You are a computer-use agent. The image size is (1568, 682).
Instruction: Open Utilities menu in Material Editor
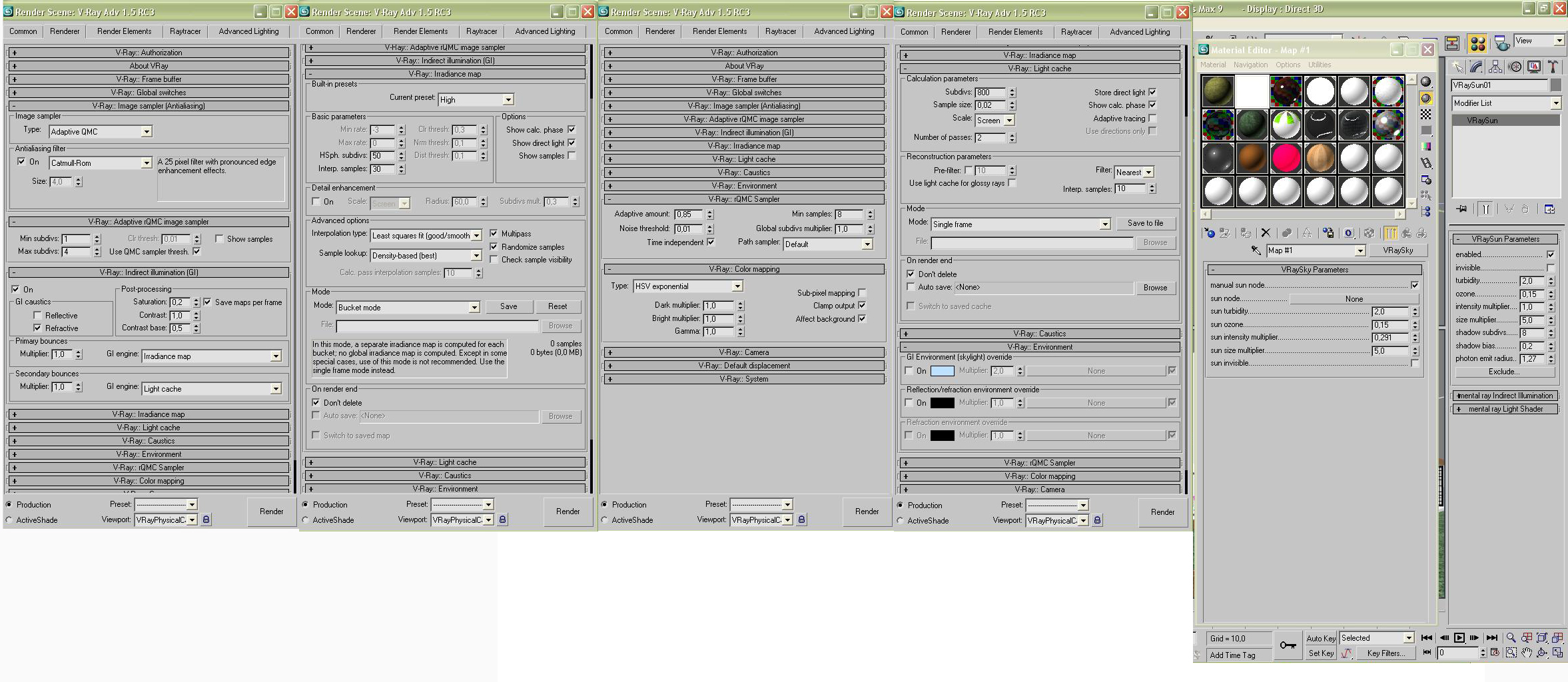pyautogui.click(x=1319, y=65)
